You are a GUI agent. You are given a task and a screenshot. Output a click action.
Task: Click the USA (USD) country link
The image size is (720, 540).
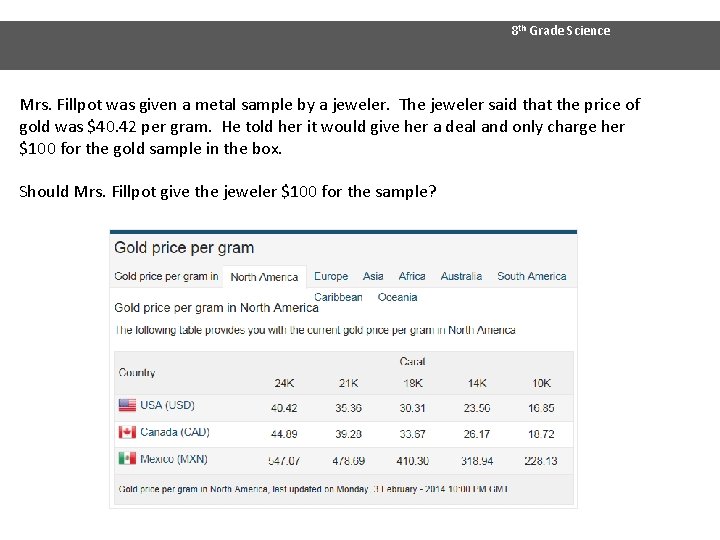click(167, 405)
